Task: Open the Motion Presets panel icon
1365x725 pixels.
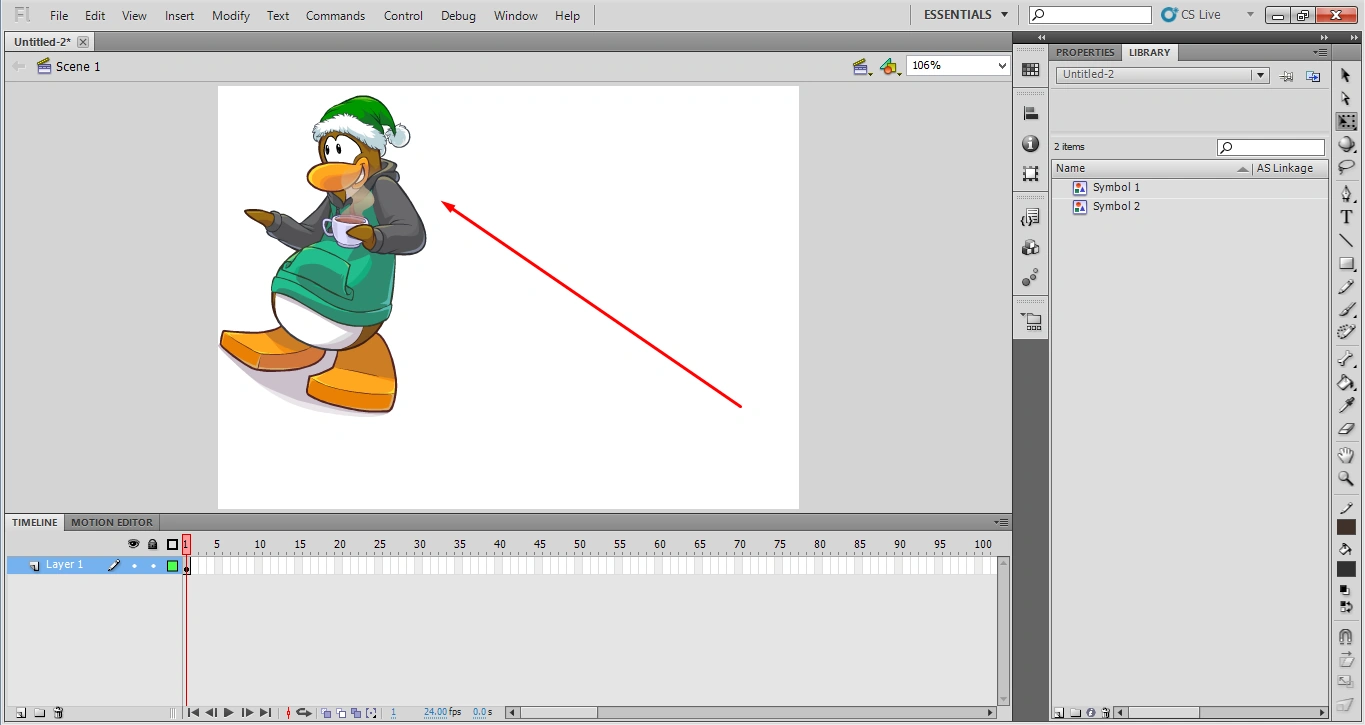Action: point(1031,278)
